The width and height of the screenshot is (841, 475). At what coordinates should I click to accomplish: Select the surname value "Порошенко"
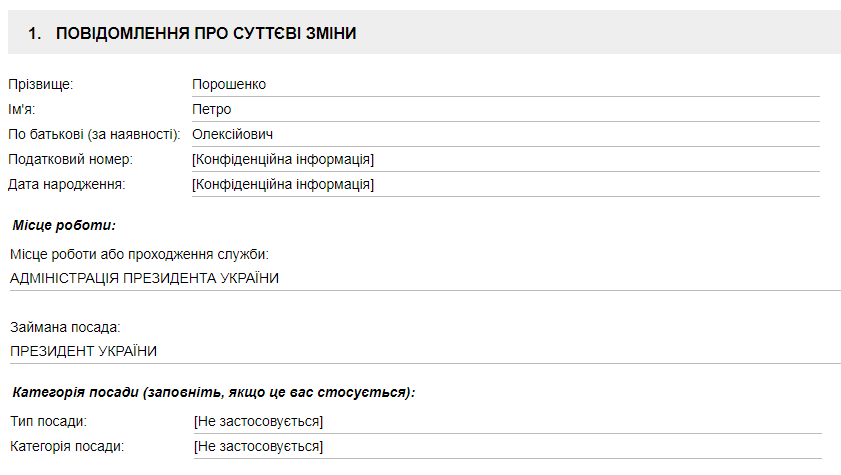click(229, 85)
